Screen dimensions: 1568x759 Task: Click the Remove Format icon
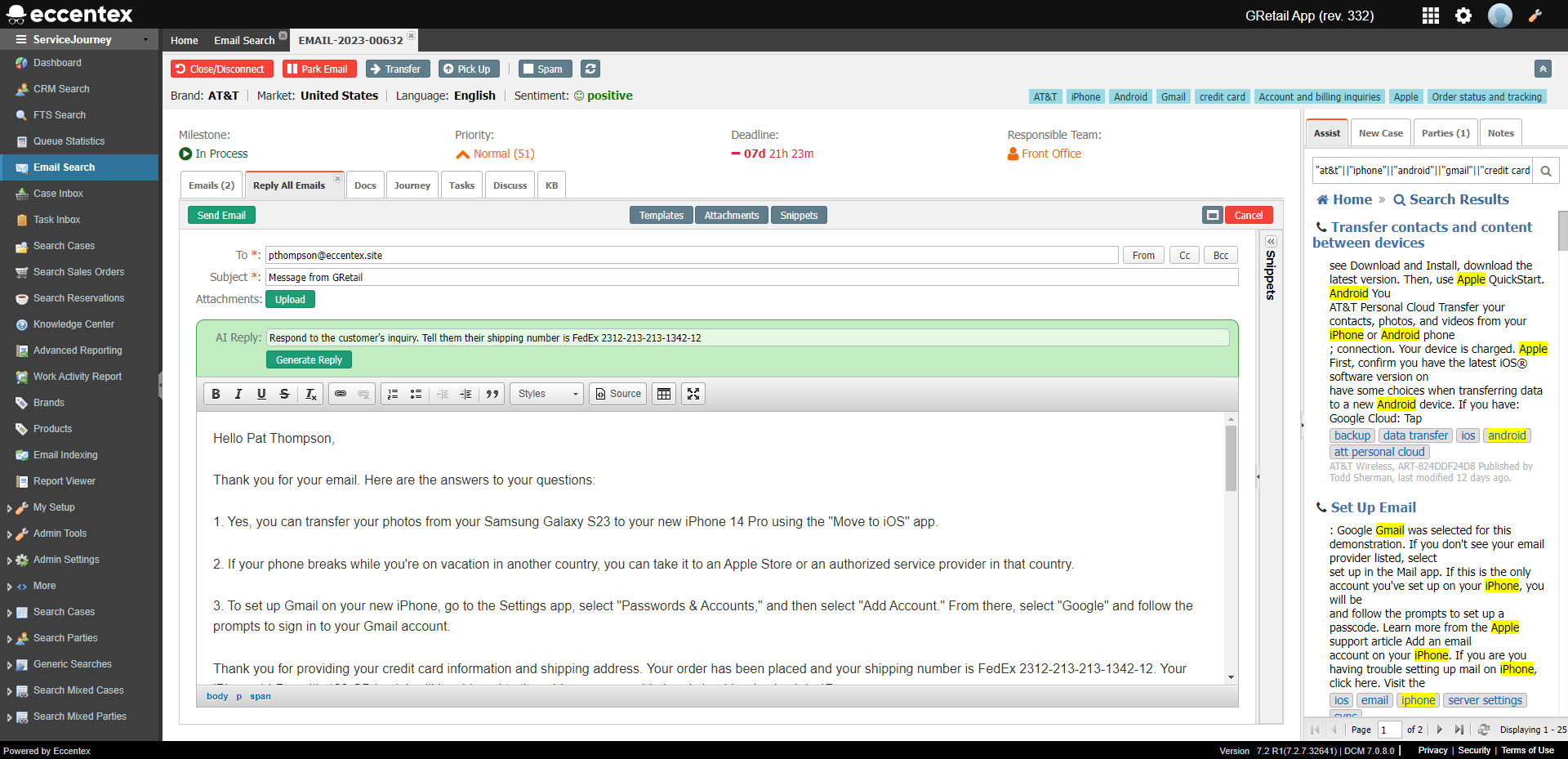point(311,394)
